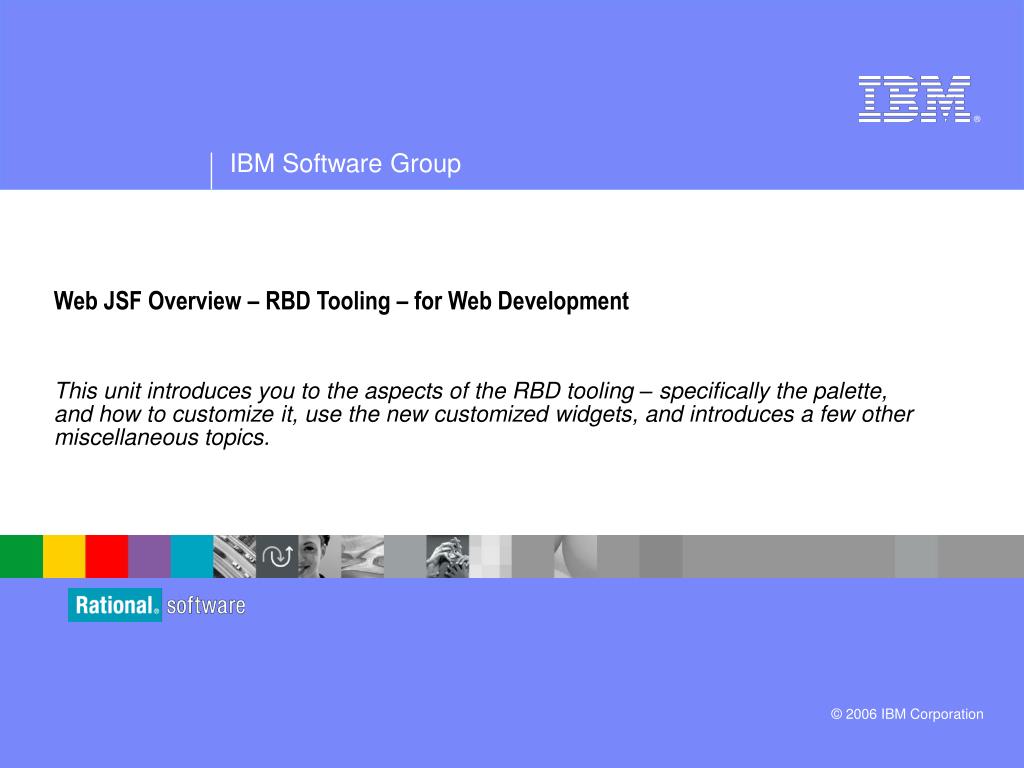This screenshot has width=1024, height=768.
Task: Click the purple square in the color strip
Action: (x=150, y=556)
